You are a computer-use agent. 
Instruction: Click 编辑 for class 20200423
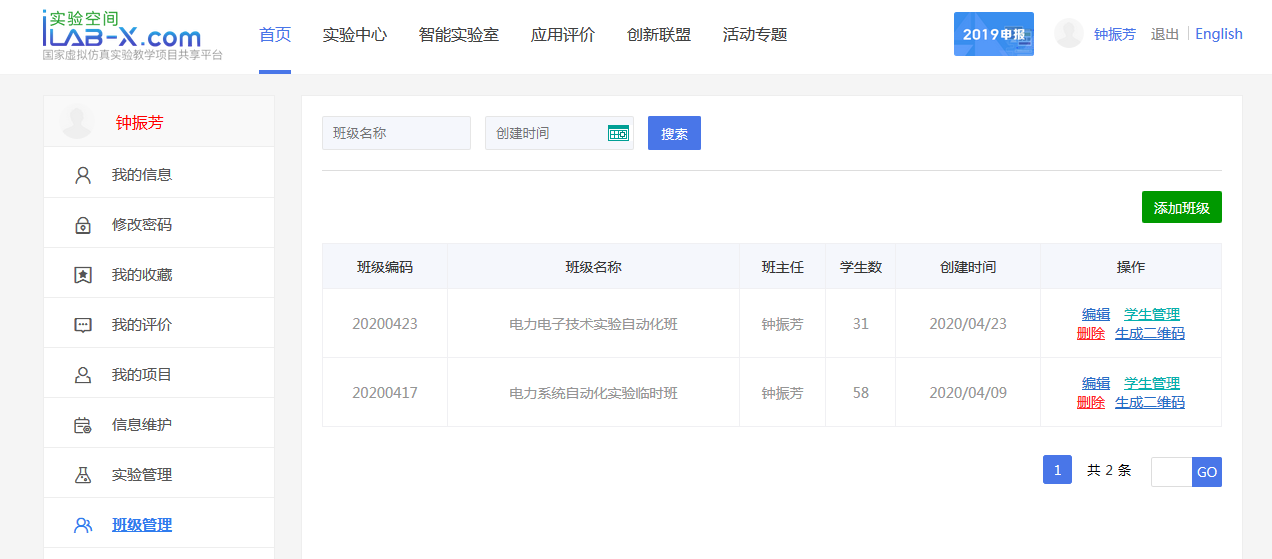coord(1095,314)
